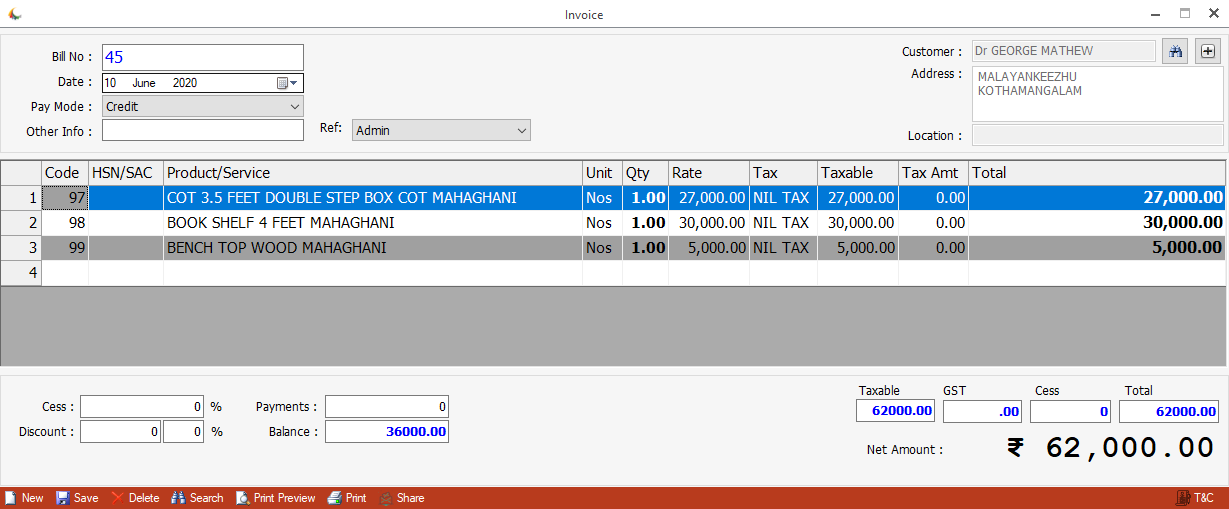This screenshot has width=1229, height=509.
Task: Click the Rate column header
Action: tap(709, 173)
